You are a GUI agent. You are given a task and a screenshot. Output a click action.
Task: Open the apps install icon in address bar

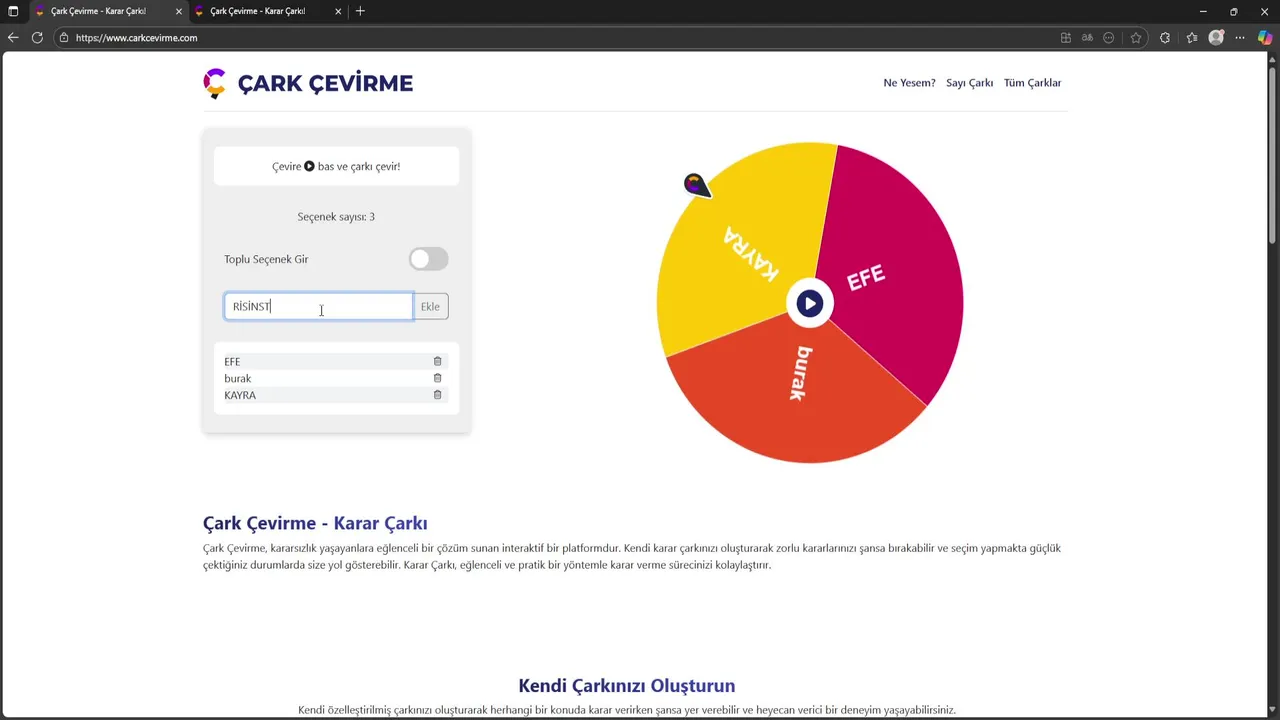pyautogui.click(x=1066, y=38)
